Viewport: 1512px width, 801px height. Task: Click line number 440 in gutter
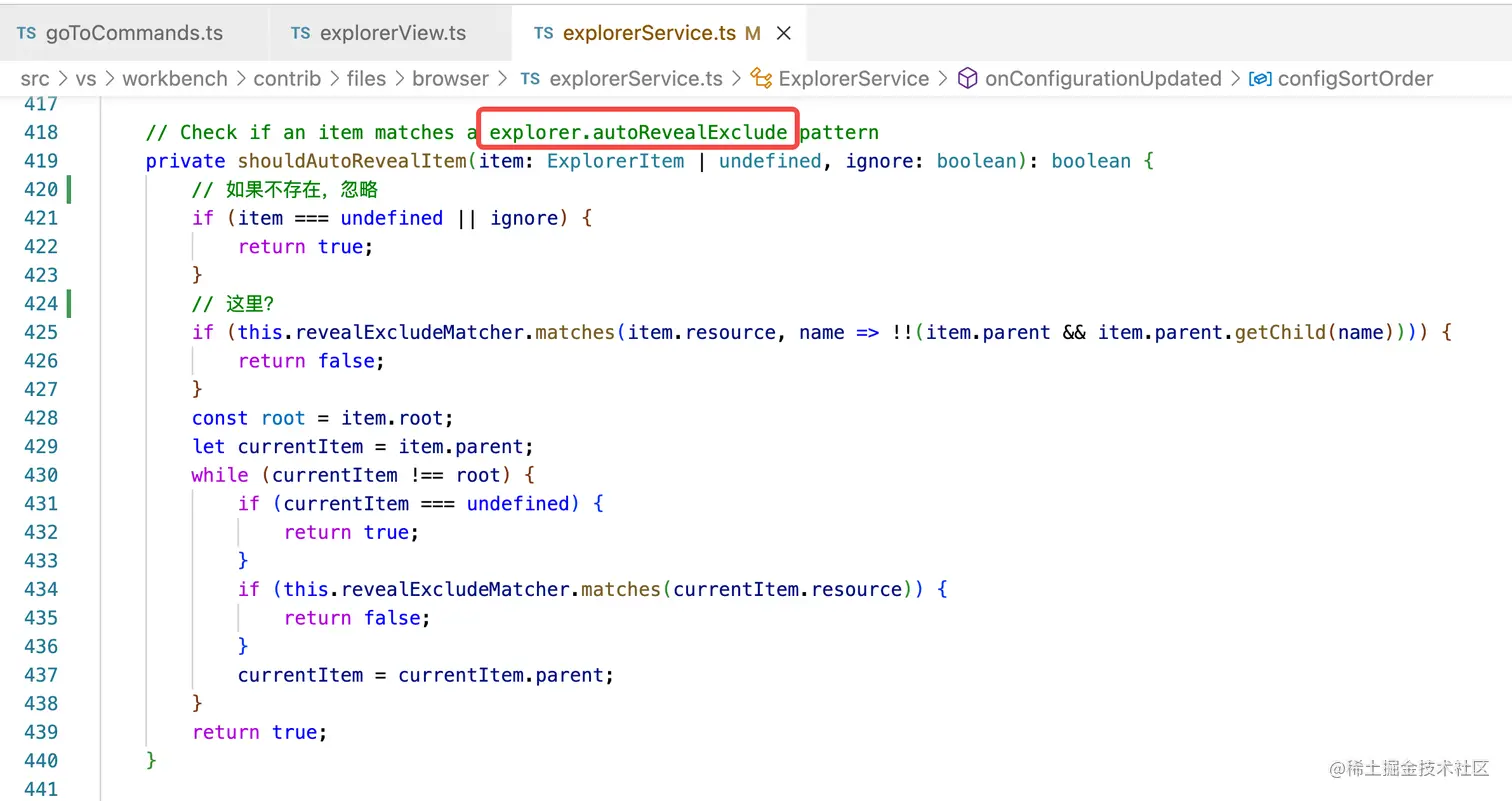tap(40, 760)
